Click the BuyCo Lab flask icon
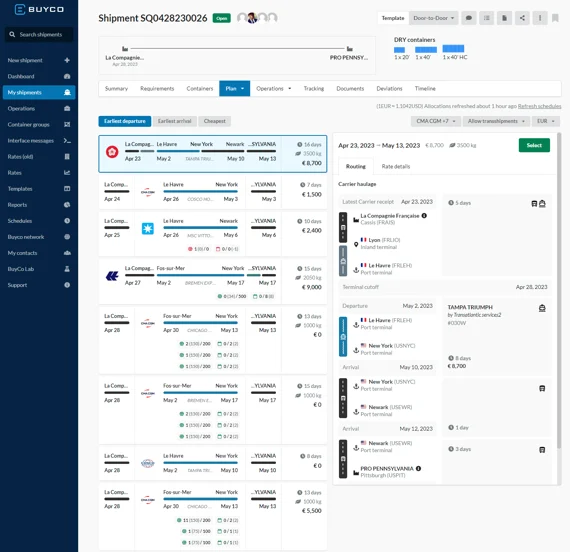 click(67, 269)
